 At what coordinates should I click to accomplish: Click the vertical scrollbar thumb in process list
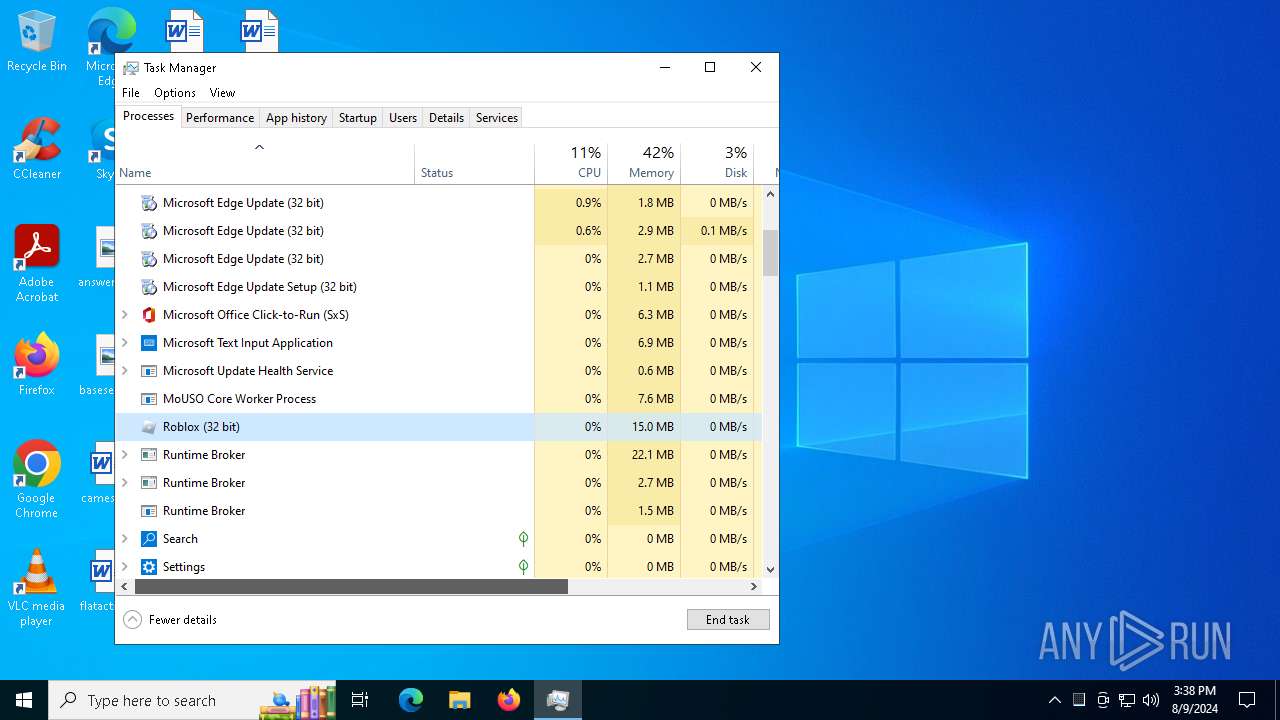pyautogui.click(x=770, y=253)
